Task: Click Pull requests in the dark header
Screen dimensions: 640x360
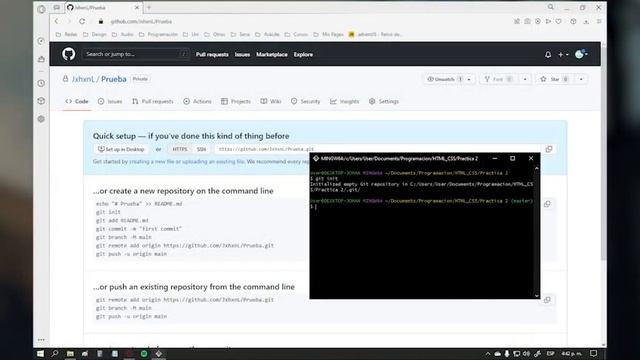Action: (x=212, y=54)
